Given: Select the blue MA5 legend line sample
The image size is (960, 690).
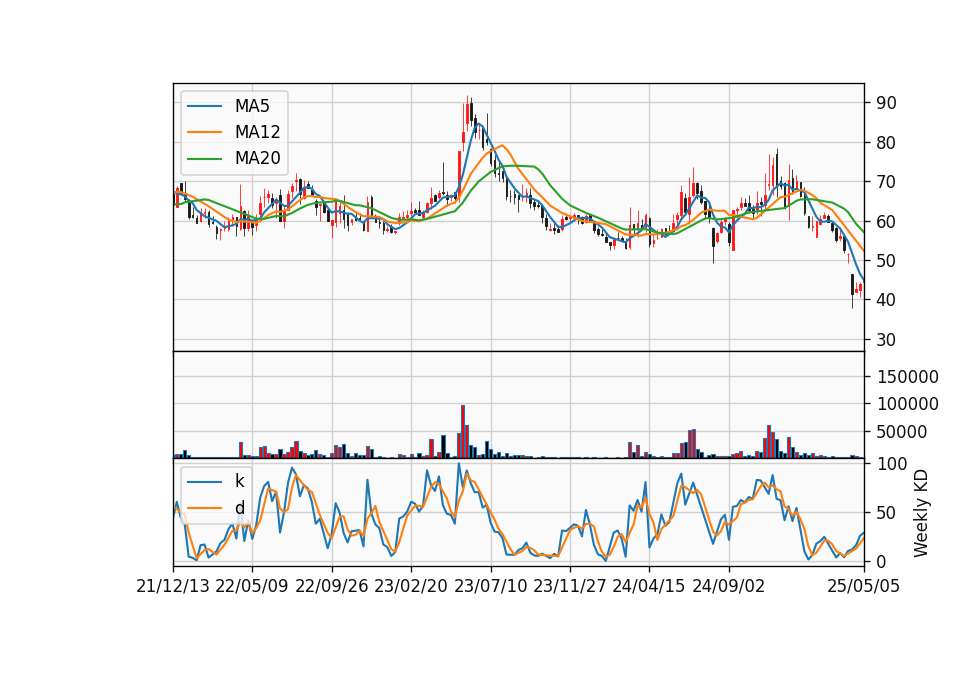Looking at the screenshot, I should click(x=204, y=106).
